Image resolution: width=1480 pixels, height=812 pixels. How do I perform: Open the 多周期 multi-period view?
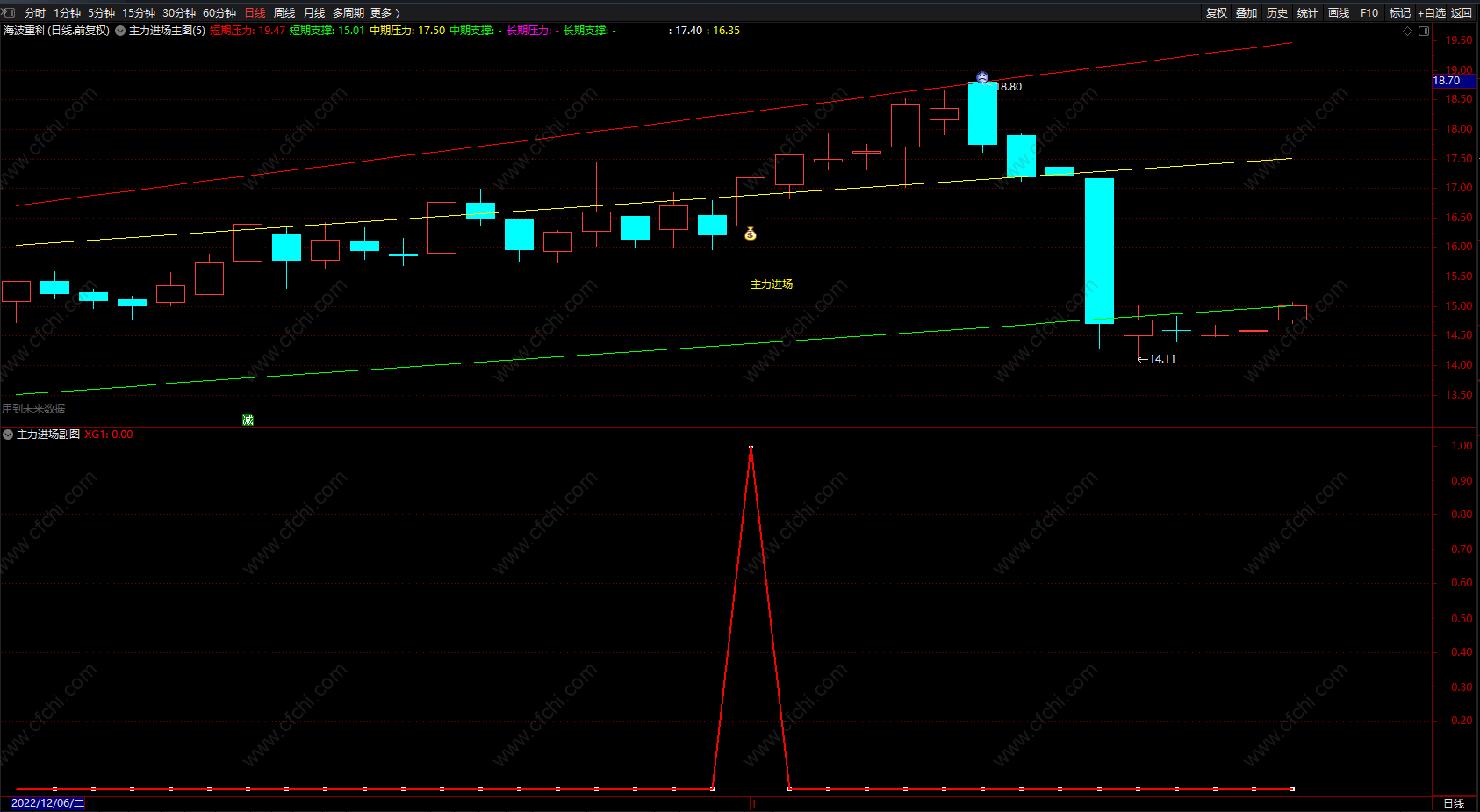[x=348, y=12]
